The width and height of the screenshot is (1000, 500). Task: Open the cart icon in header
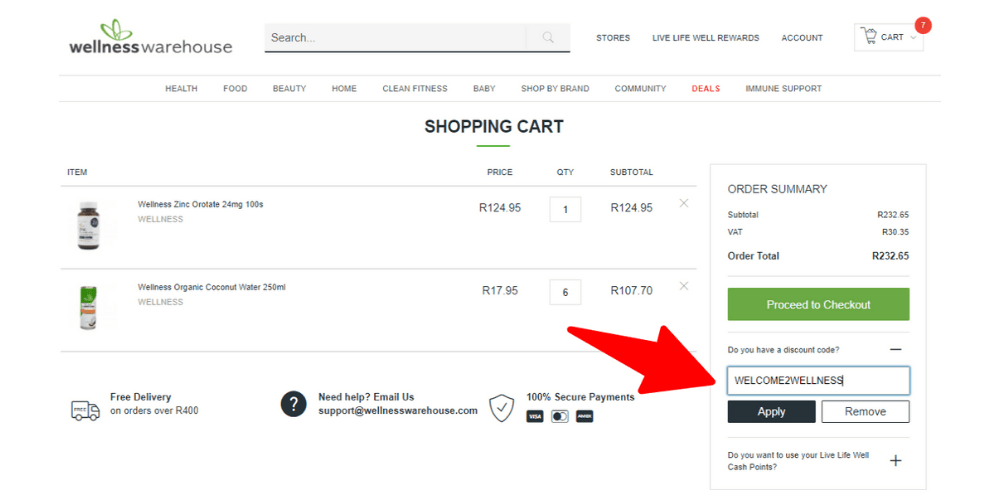pos(869,36)
